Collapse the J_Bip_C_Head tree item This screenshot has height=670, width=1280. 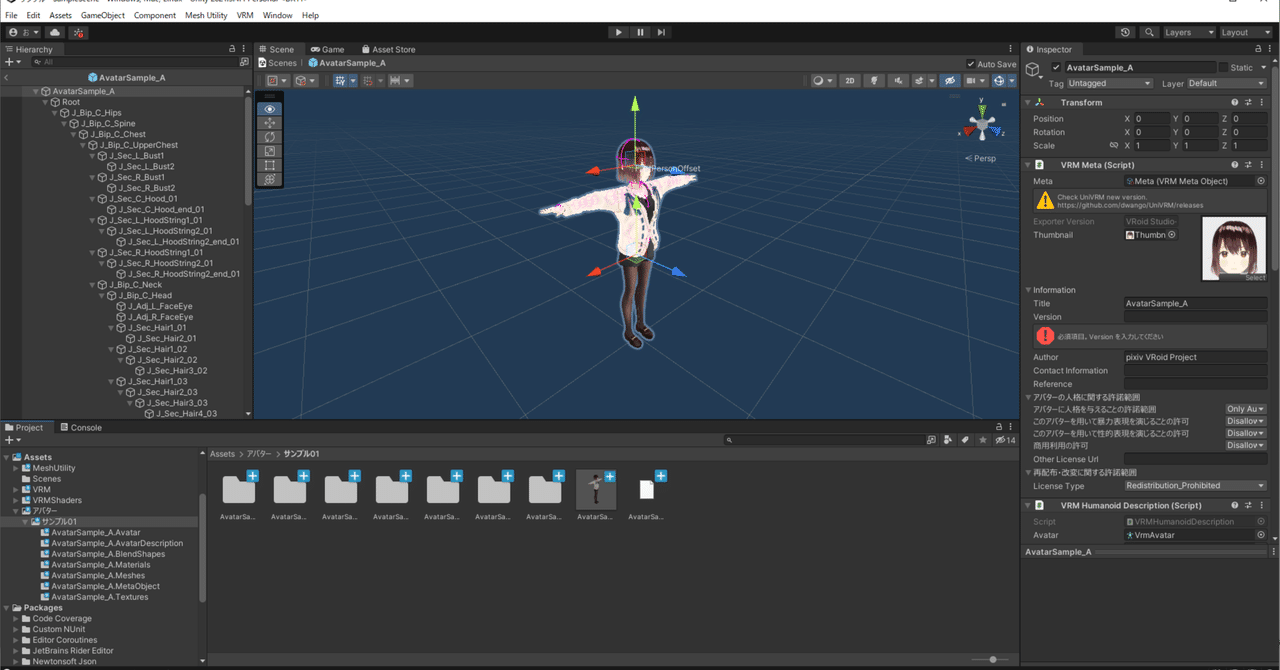click(101, 295)
